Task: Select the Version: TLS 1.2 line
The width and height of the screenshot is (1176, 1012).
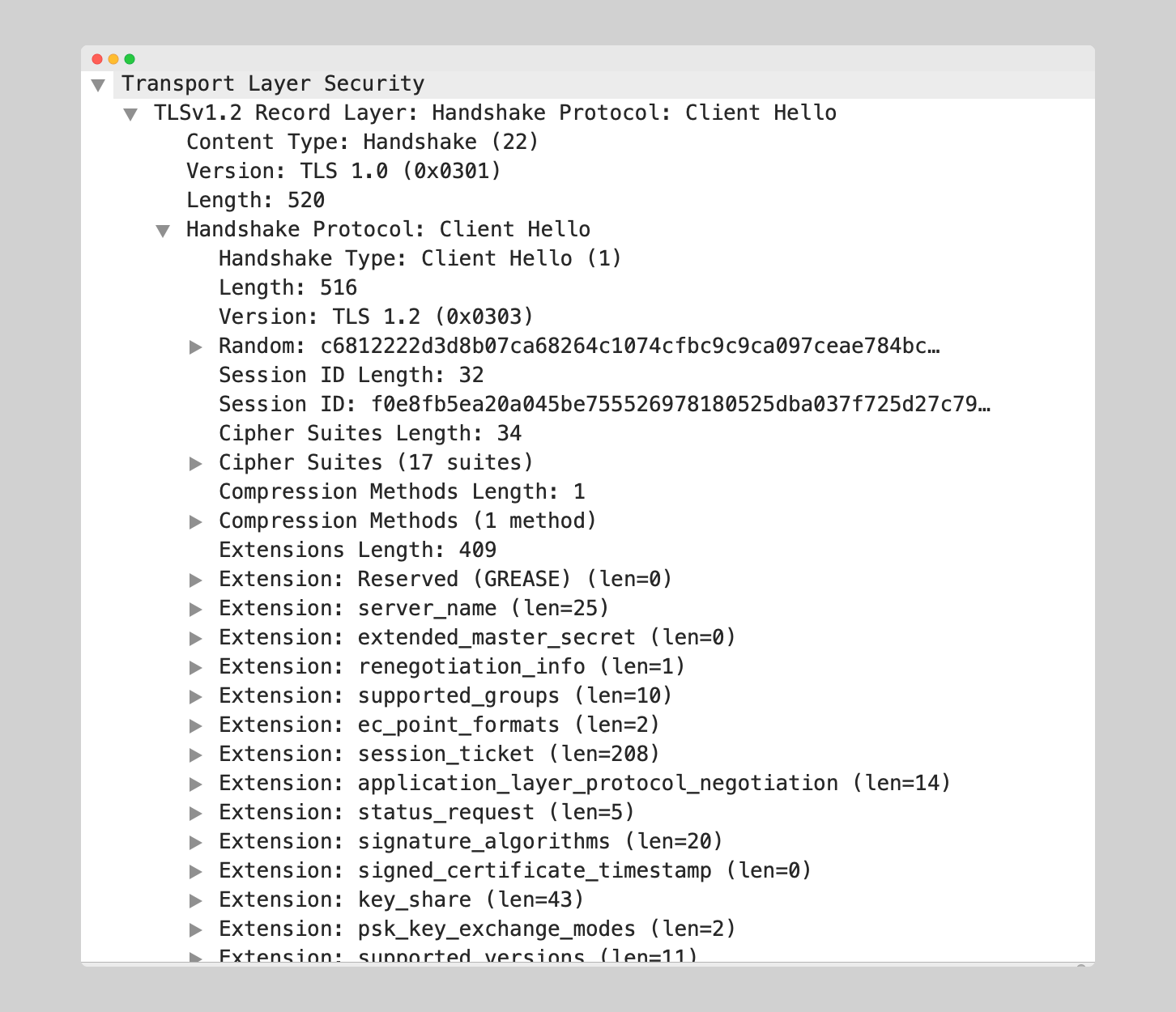Action: point(375,317)
